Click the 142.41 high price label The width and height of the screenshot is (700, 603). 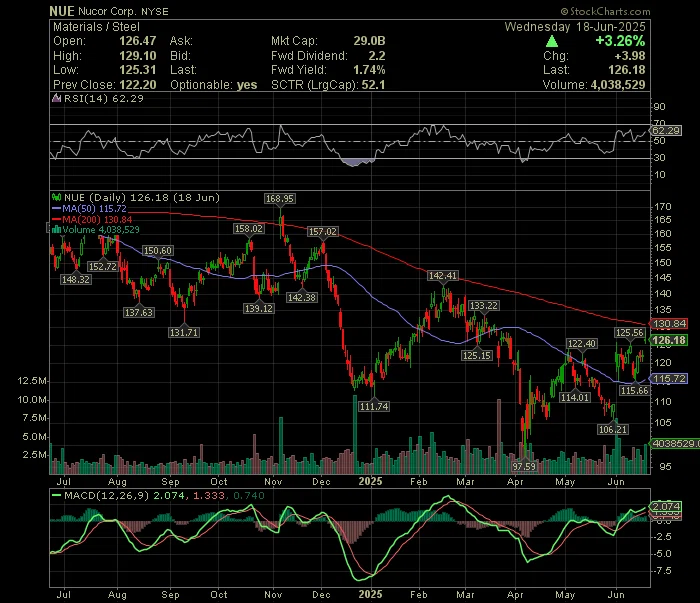tap(443, 275)
